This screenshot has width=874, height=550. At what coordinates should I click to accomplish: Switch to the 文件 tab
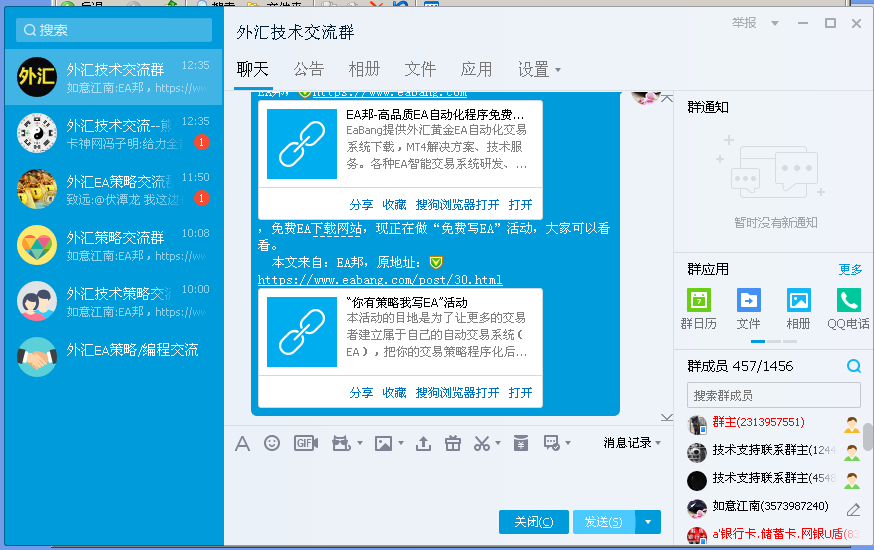coord(420,70)
